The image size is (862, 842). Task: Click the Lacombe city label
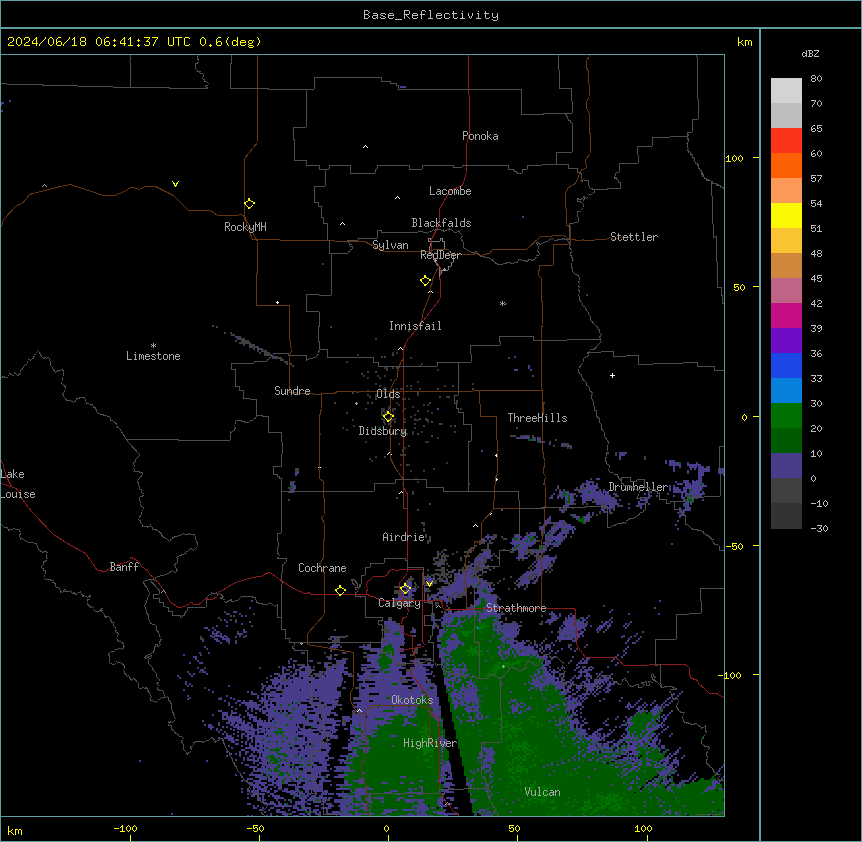point(450,191)
